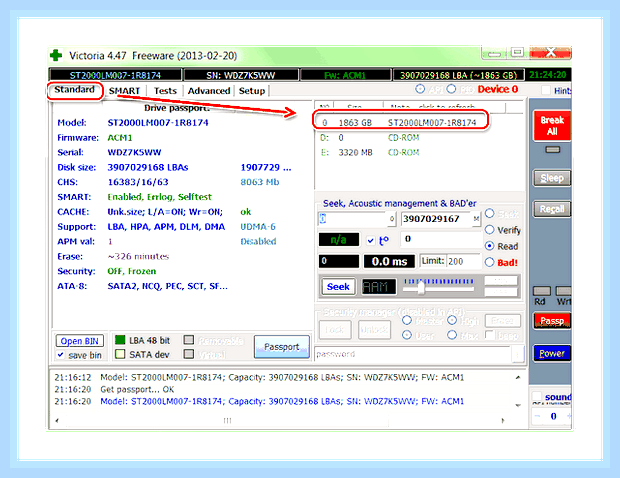
Task: Click the blue Power button
Action: click(552, 353)
